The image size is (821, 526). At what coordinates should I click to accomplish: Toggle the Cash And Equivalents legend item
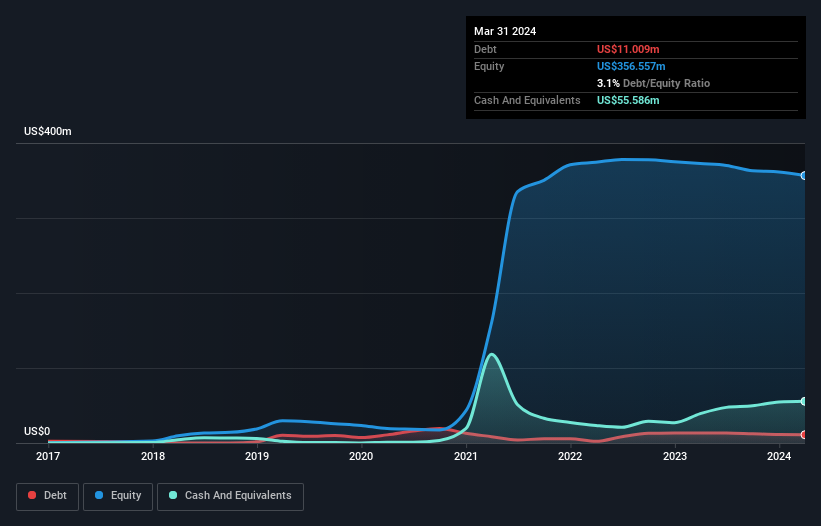[230, 496]
